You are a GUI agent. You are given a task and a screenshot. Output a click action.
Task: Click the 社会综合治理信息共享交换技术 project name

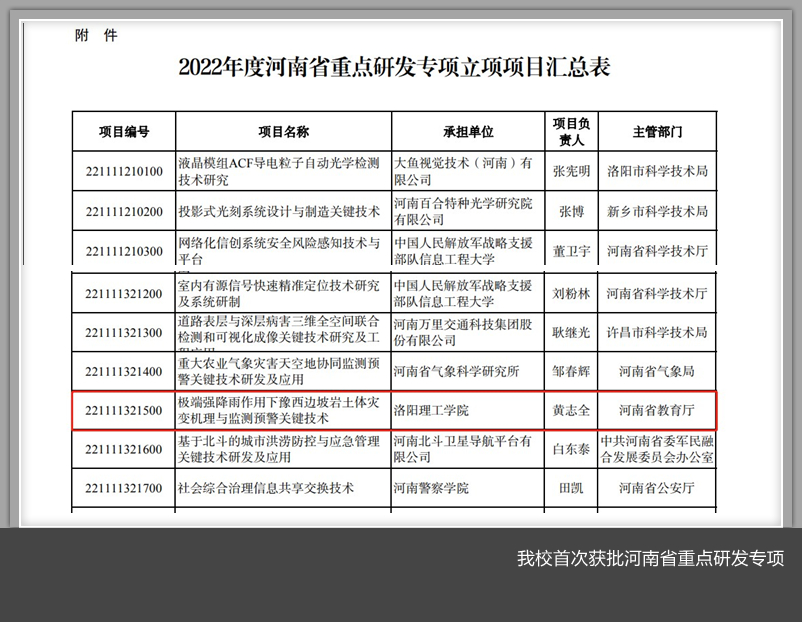coord(266,488)
